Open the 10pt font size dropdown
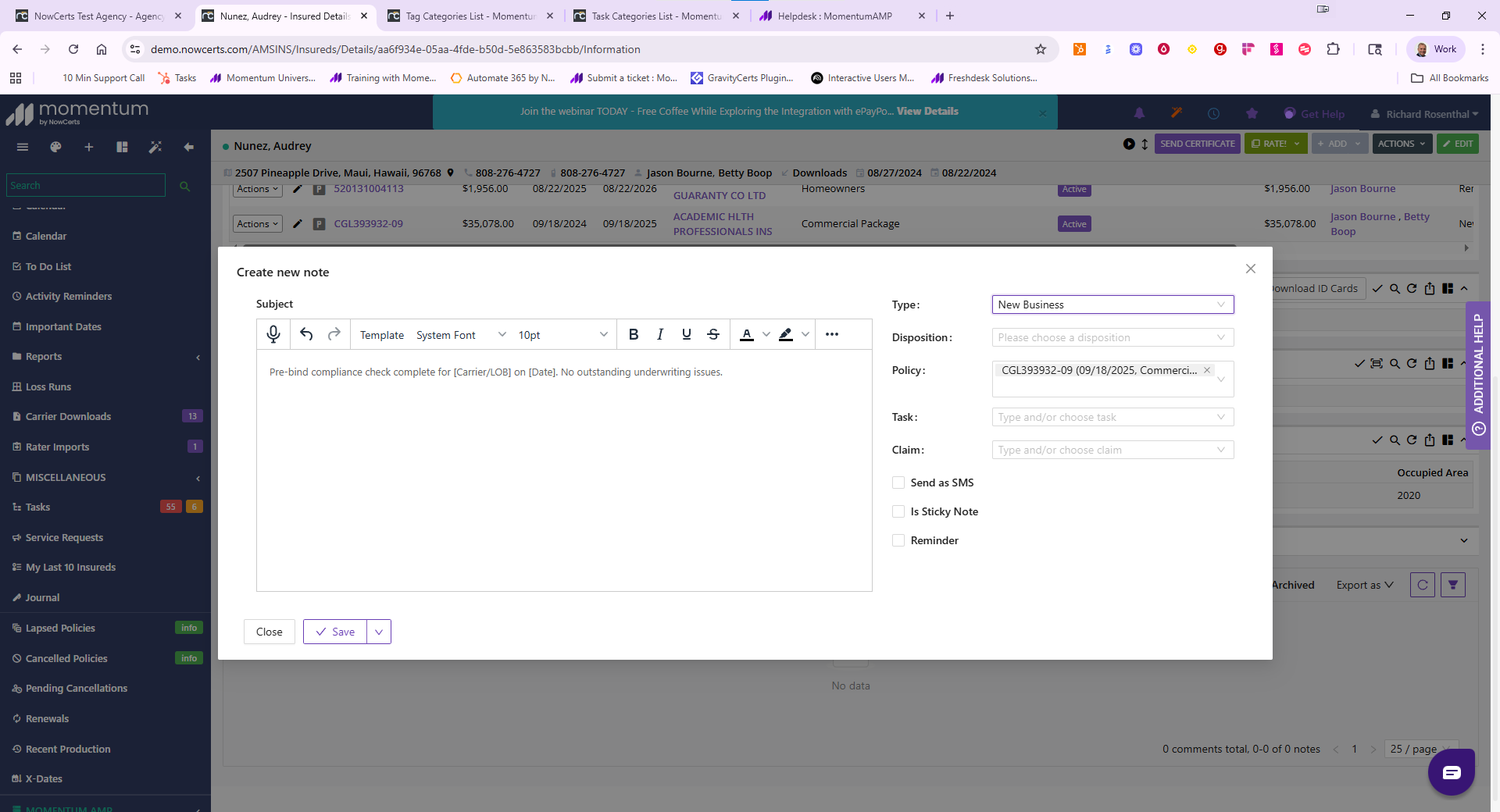 pos(562,335)
